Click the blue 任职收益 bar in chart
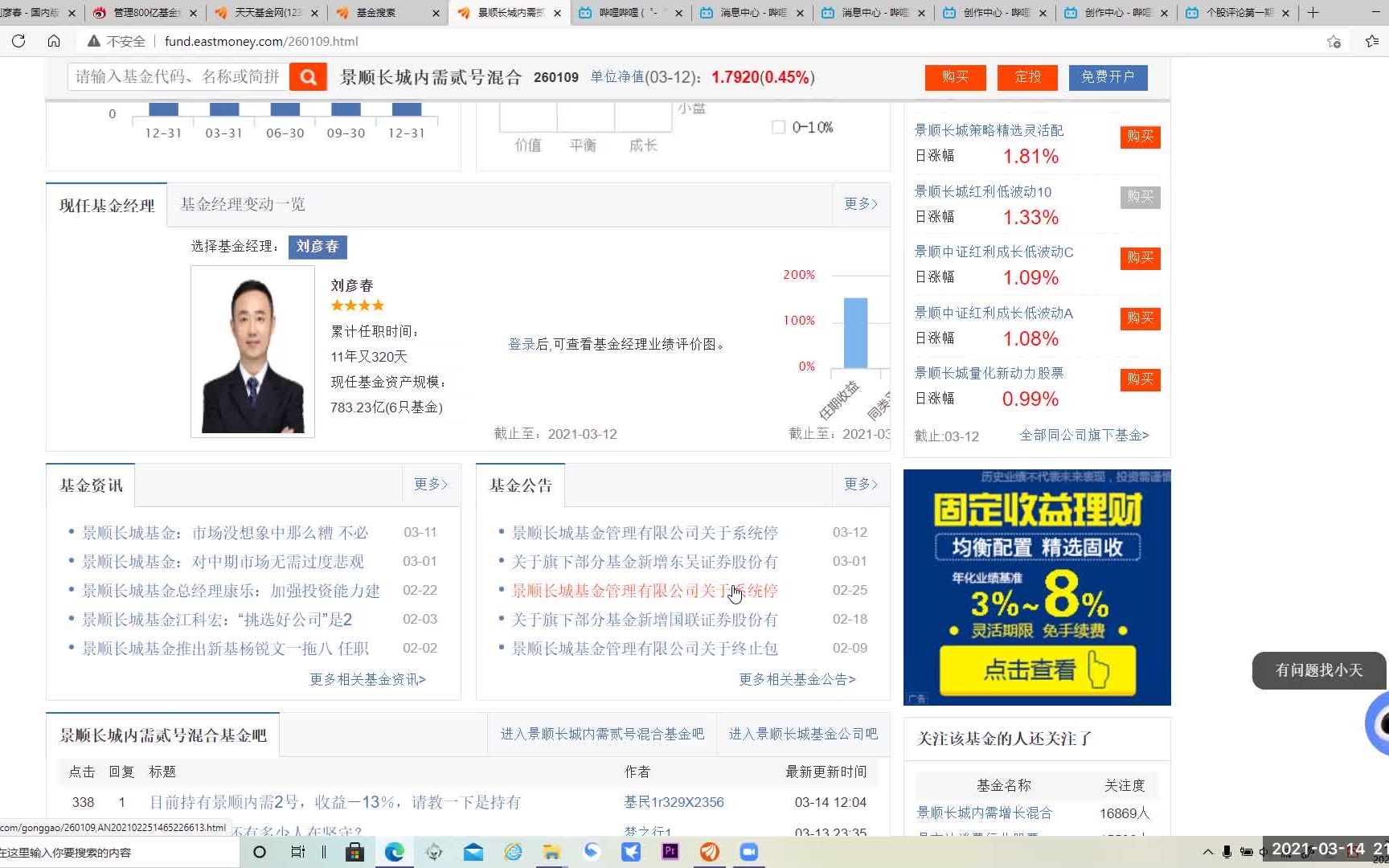The height and width of the screenshot is (868, 1389). (855, 333)
